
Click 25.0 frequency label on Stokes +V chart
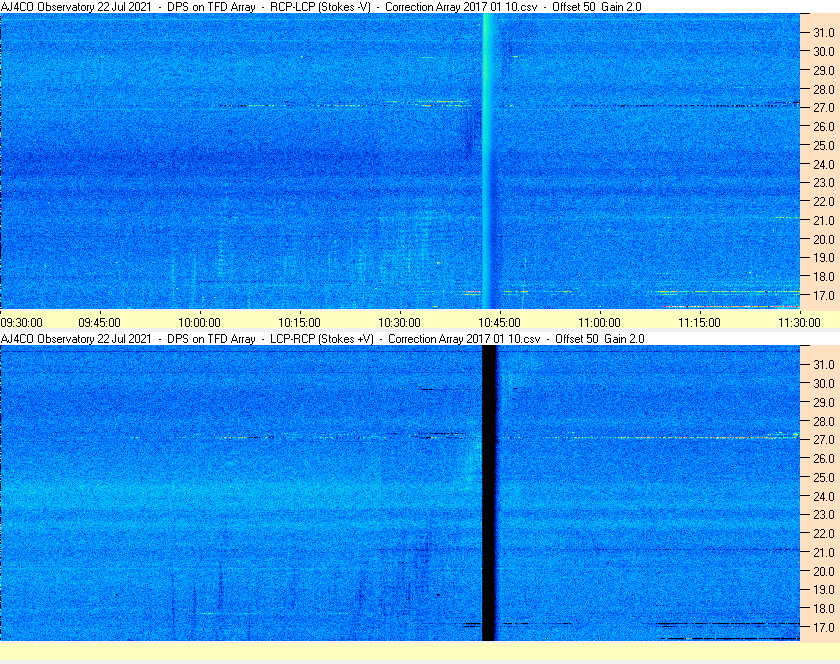click(x=824, y=477)
